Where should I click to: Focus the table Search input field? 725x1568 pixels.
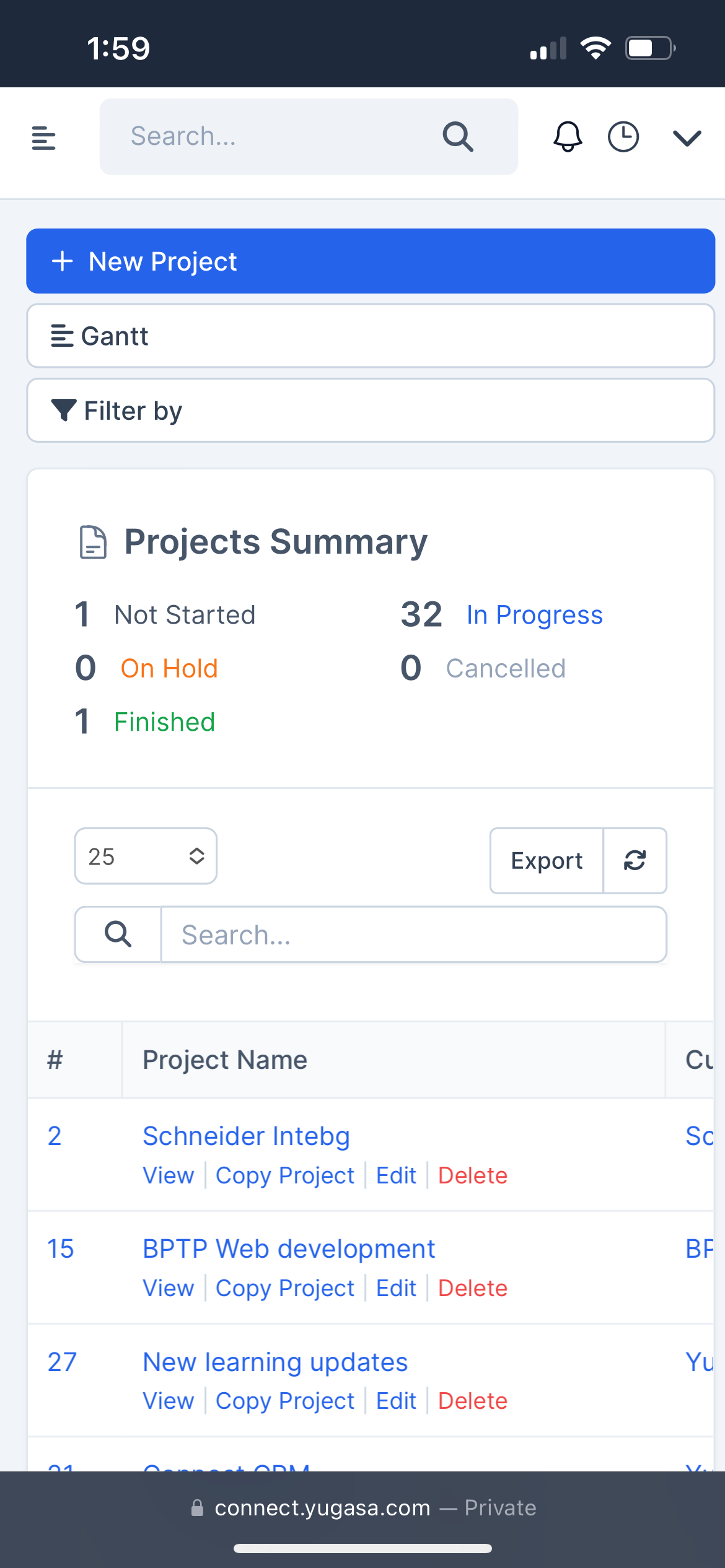point(413,934)
